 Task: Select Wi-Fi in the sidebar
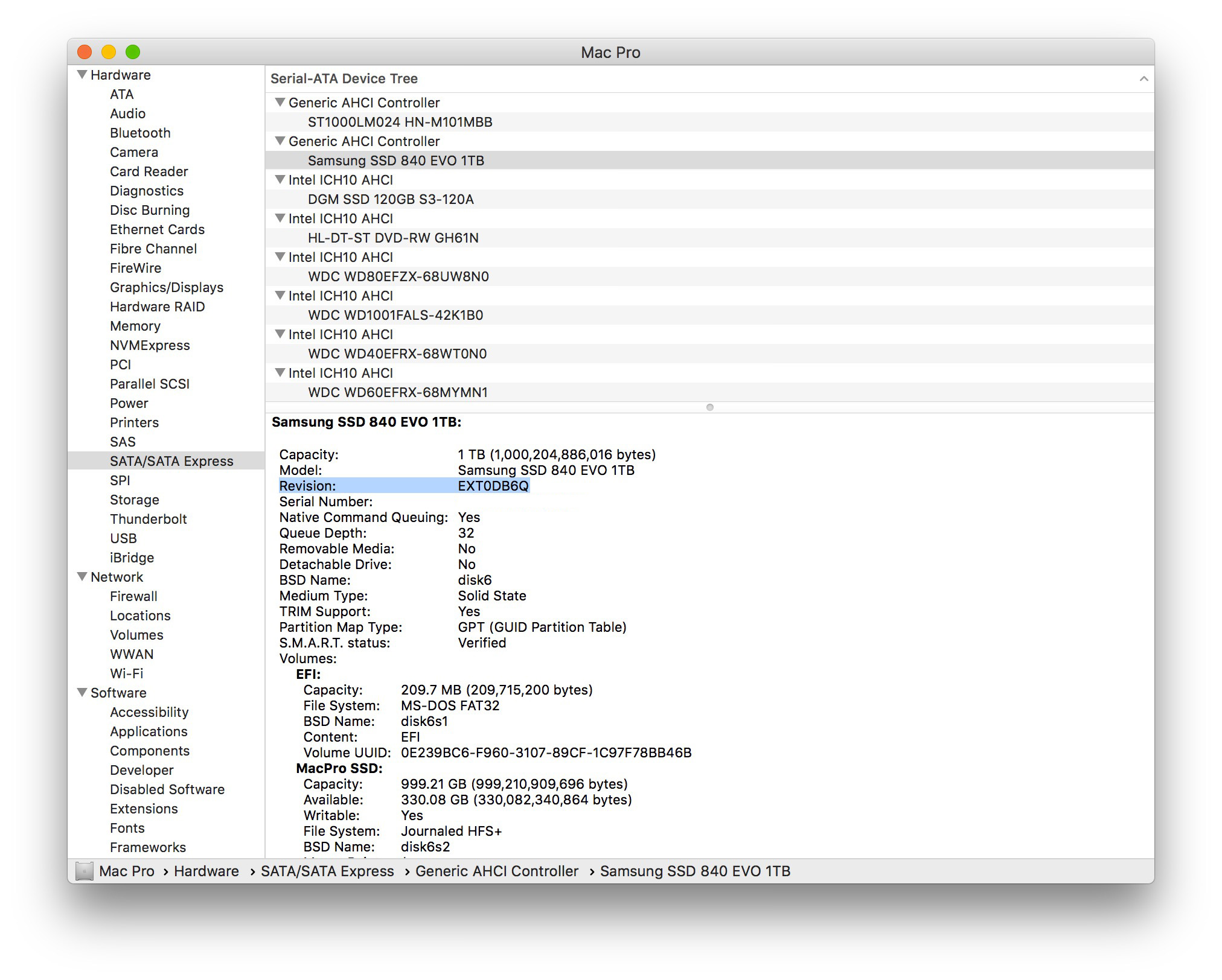point(127,673)
